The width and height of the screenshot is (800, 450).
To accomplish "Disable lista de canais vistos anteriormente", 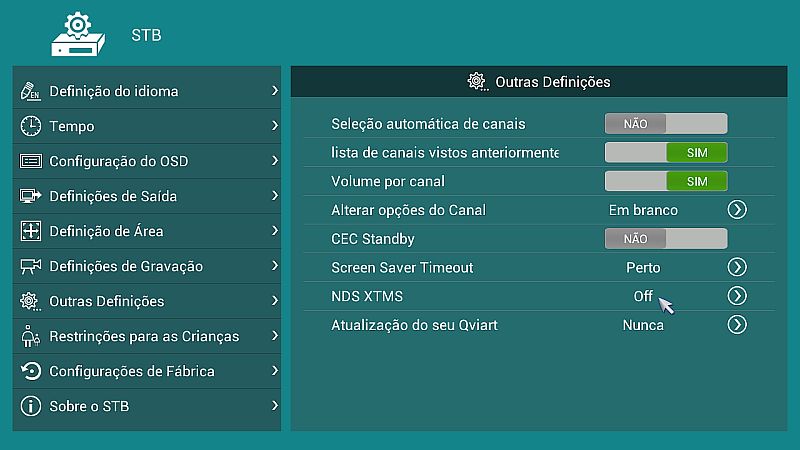I will pos(666,153).
